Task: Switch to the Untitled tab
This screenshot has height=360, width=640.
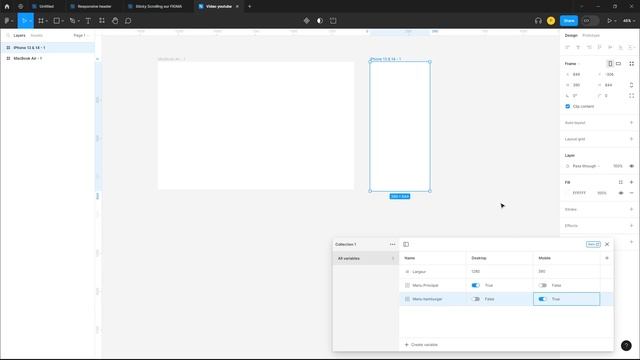Action: click(x=46, y=6)
